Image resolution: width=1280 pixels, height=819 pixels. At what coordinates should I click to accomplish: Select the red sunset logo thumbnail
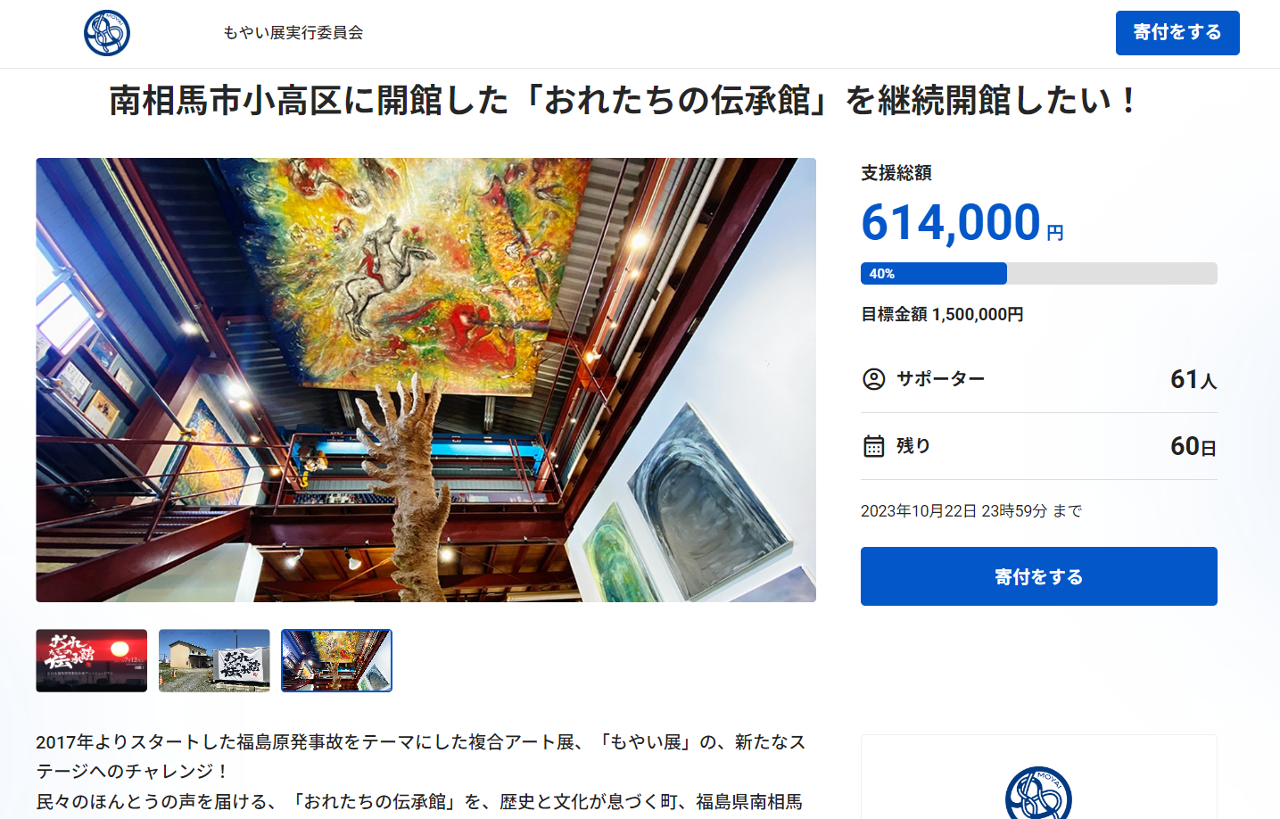click(91, 660)
